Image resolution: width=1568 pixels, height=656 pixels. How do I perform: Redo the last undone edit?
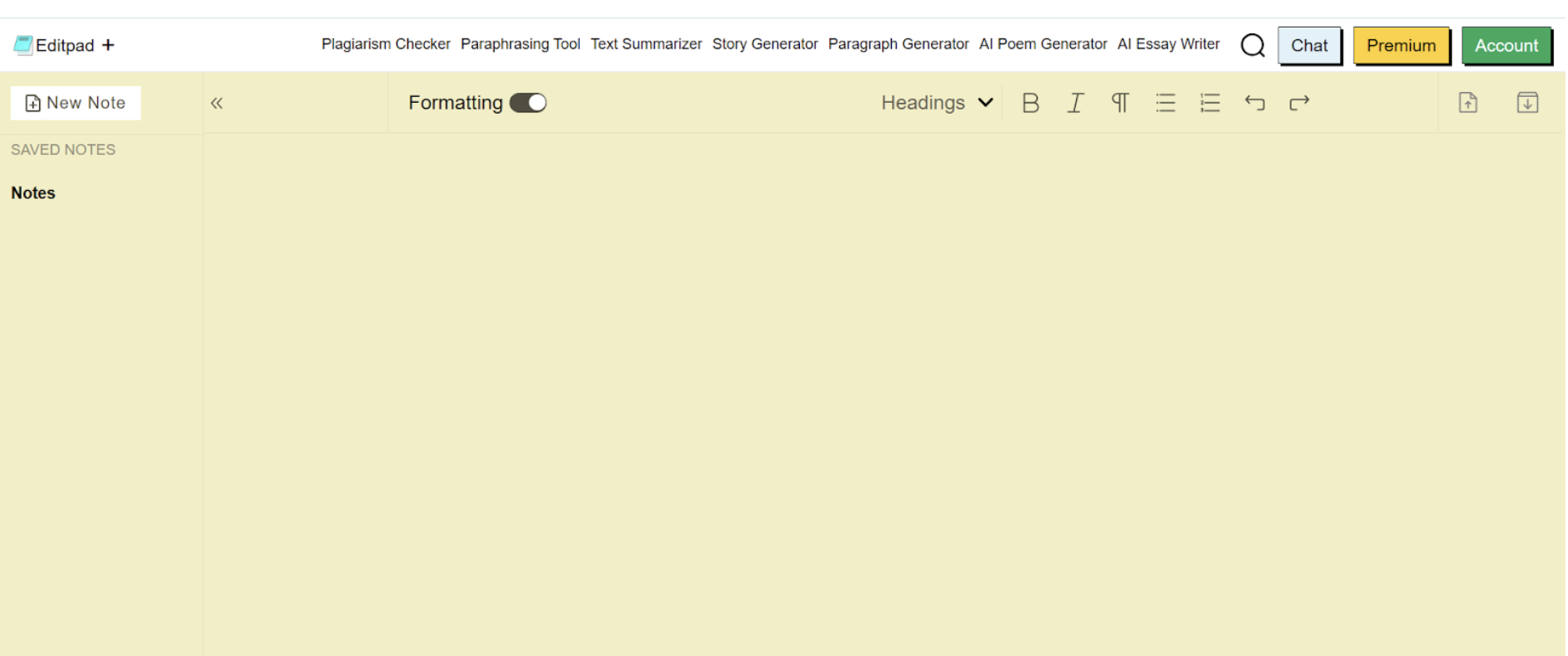pos(1299,103)
